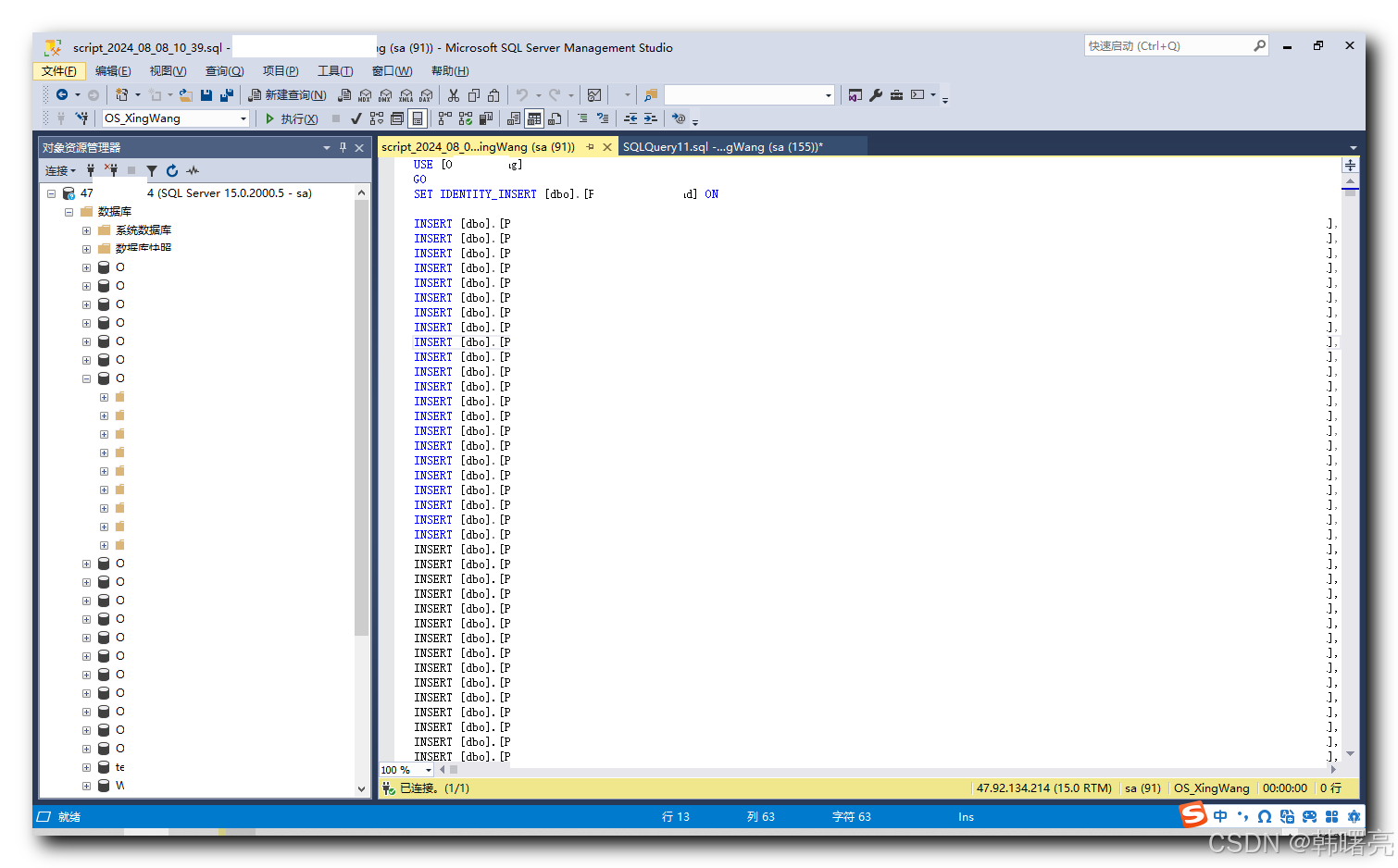This screenshot has width=1398, height=868.
Task: Click the 新建查询(N) button
Action: pos(287,94)
